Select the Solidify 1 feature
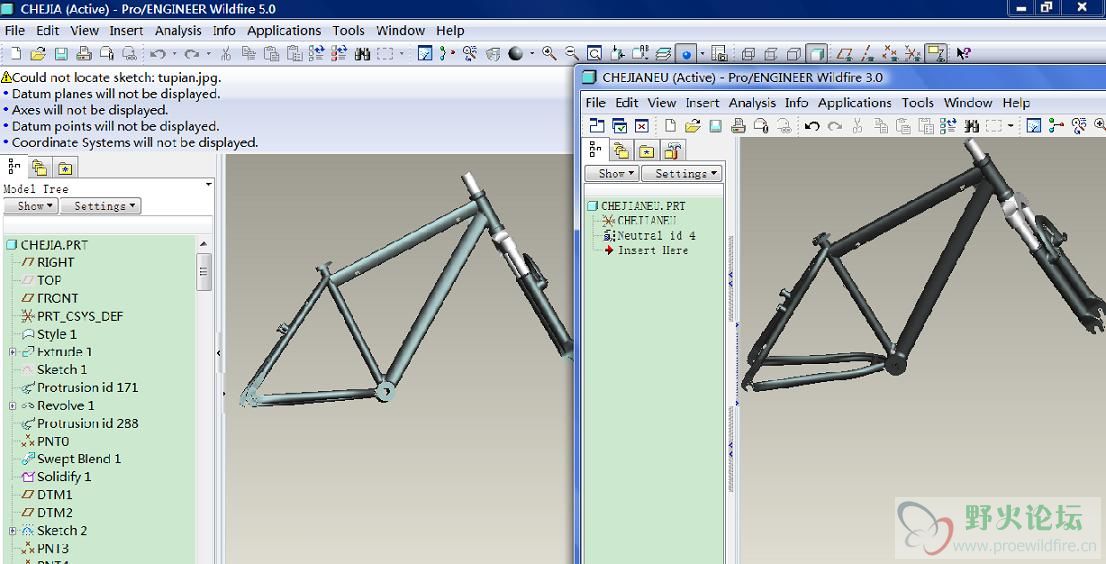The height and width of the screenshot is (564, 1106). click(x=63, y=477)
